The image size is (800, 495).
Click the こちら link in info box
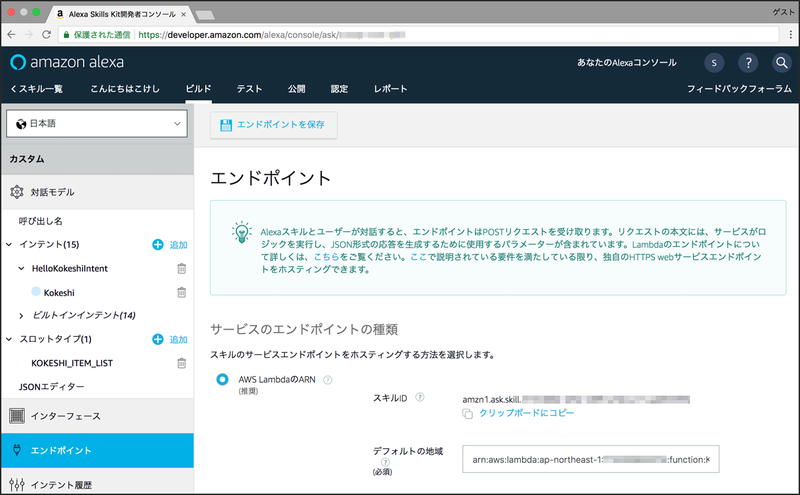point(327,257)
